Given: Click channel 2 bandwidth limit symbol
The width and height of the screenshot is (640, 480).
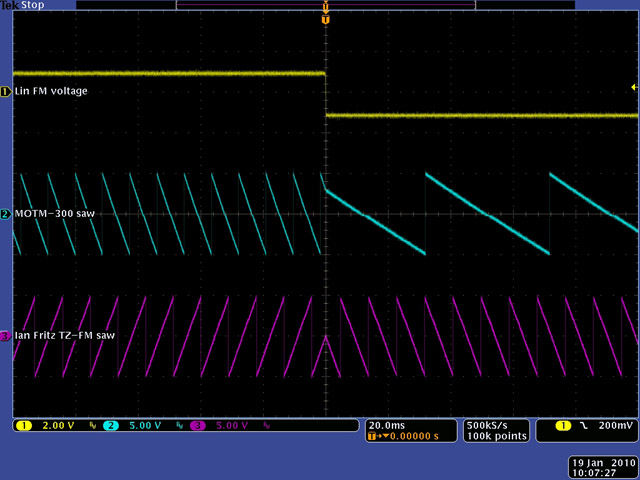Looking at the screenshot, I should [x=180, y=426].
